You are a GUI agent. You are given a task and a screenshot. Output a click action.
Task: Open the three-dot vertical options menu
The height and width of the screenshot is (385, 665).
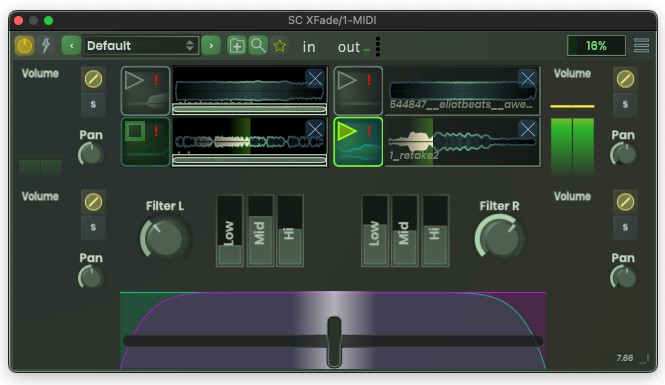(x=378, y=46)
